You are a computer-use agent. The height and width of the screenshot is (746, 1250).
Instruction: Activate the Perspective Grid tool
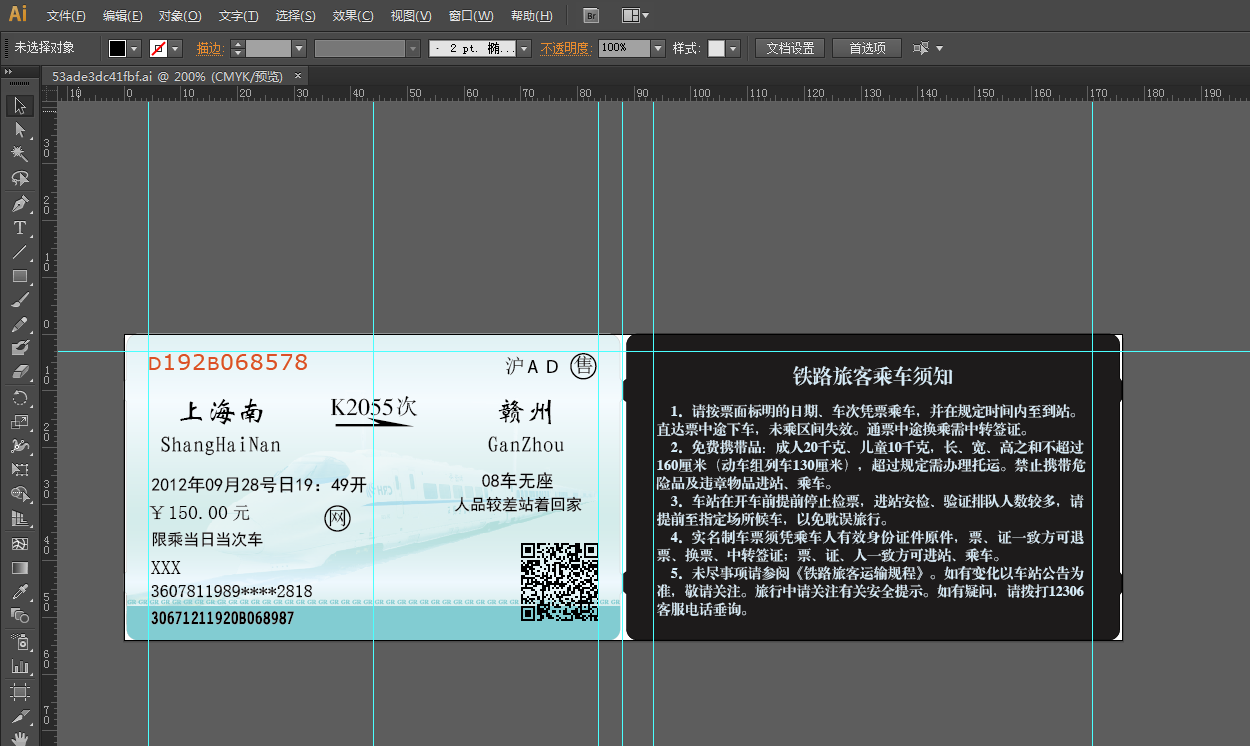click(x=19, y=518)
